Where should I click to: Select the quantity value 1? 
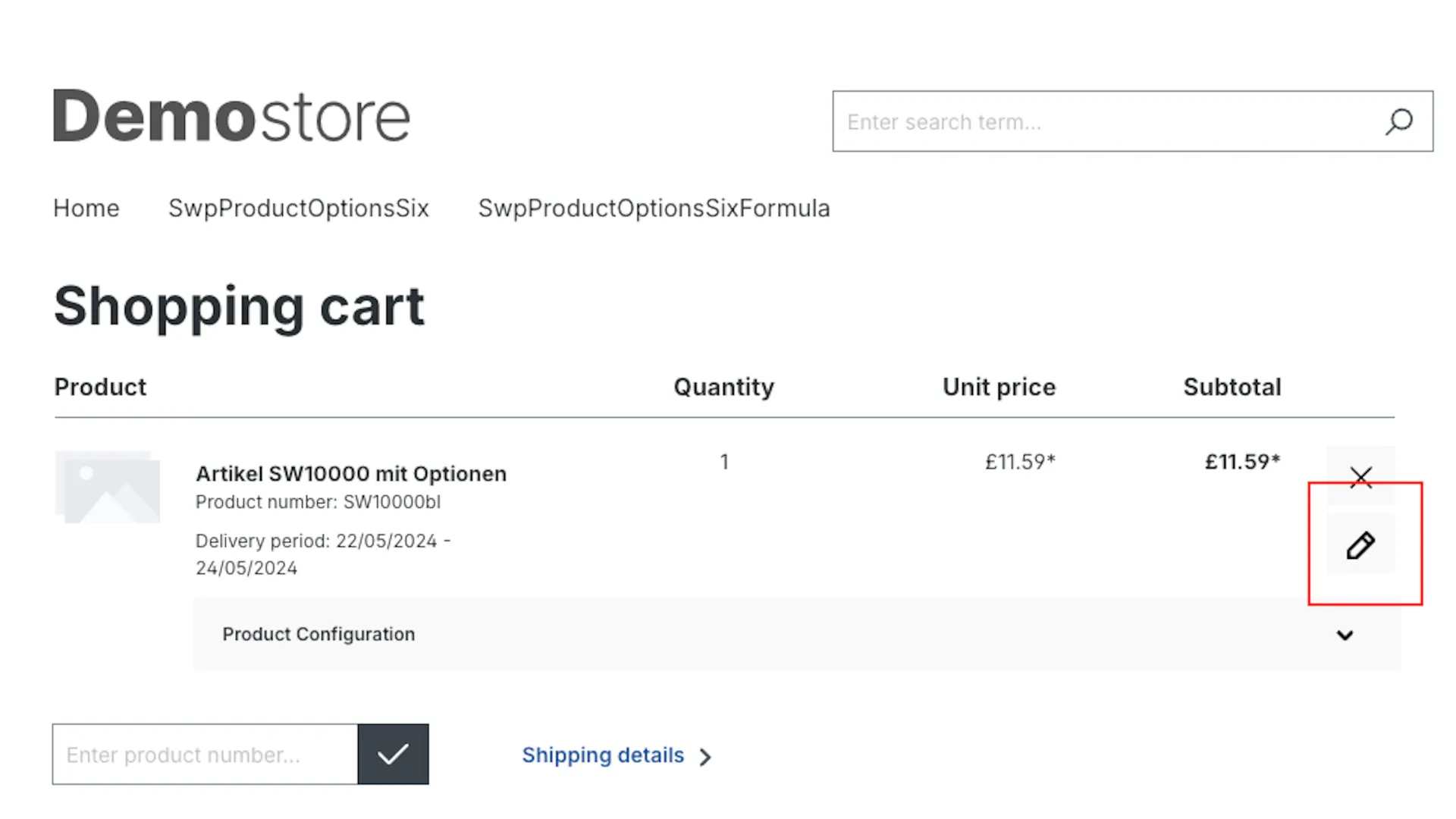pyautogui.click(x=724, y=462)
